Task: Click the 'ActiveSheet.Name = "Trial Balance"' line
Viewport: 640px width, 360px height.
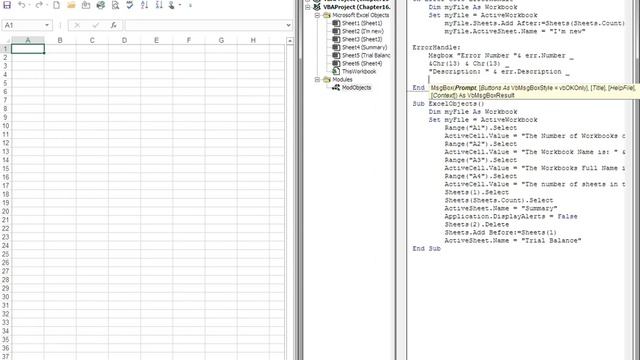Action: (513, 240)
